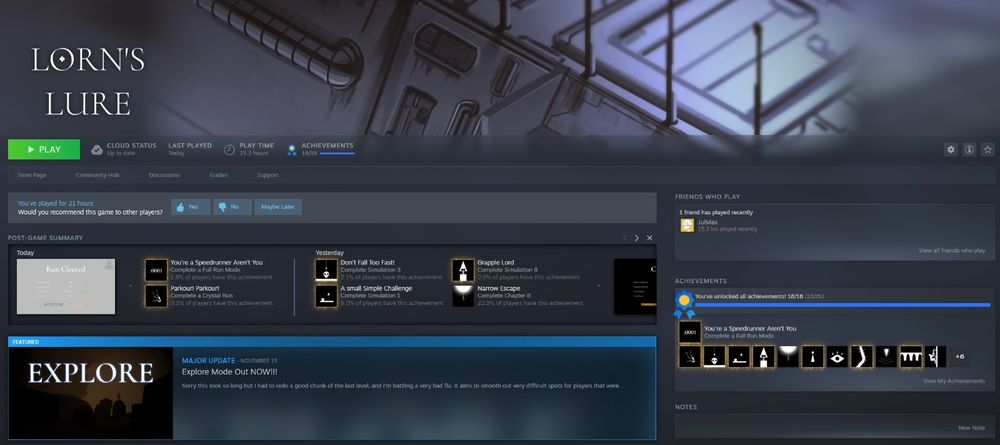Switch to the Discussions tab
Screen dimensions: 1000x445
(x=165, y=175)
